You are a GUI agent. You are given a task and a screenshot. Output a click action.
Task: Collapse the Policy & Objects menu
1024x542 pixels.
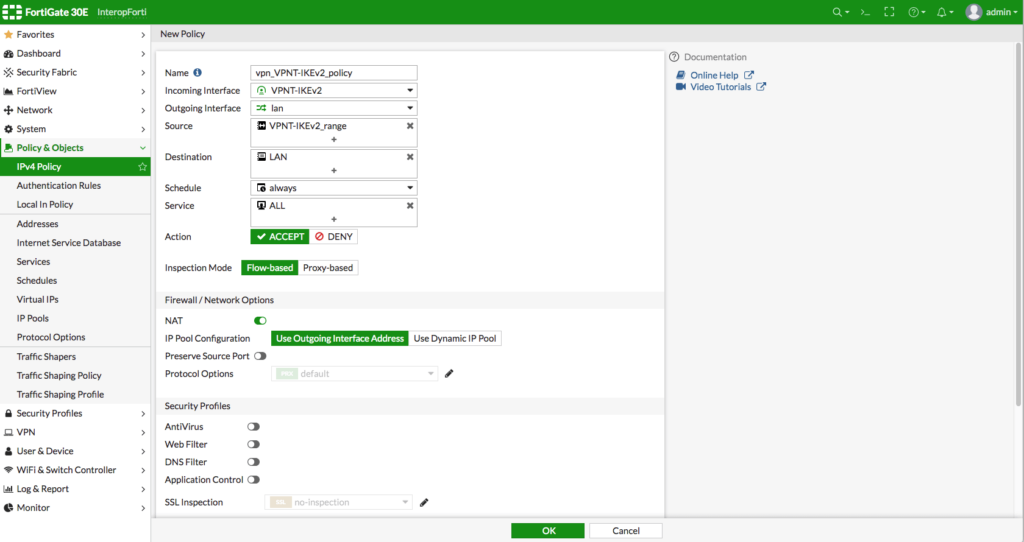75,148
